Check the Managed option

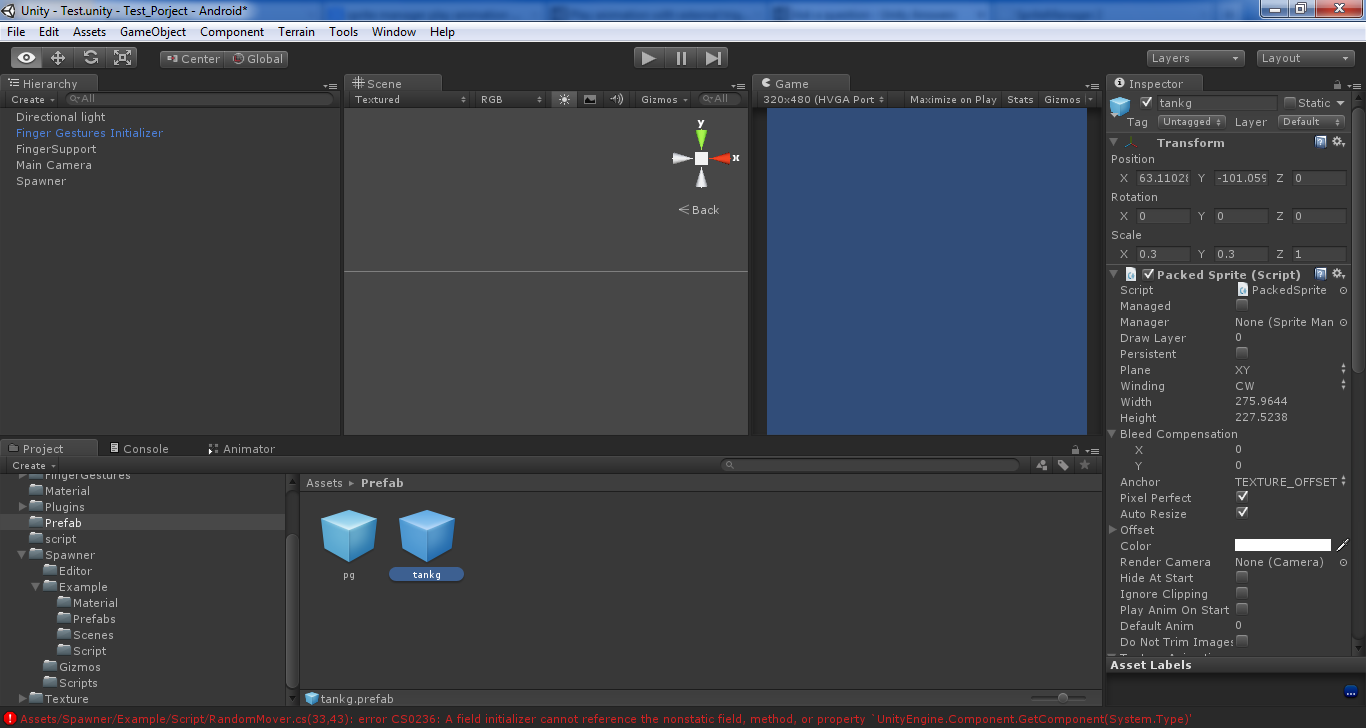(x=1242, y=305)
